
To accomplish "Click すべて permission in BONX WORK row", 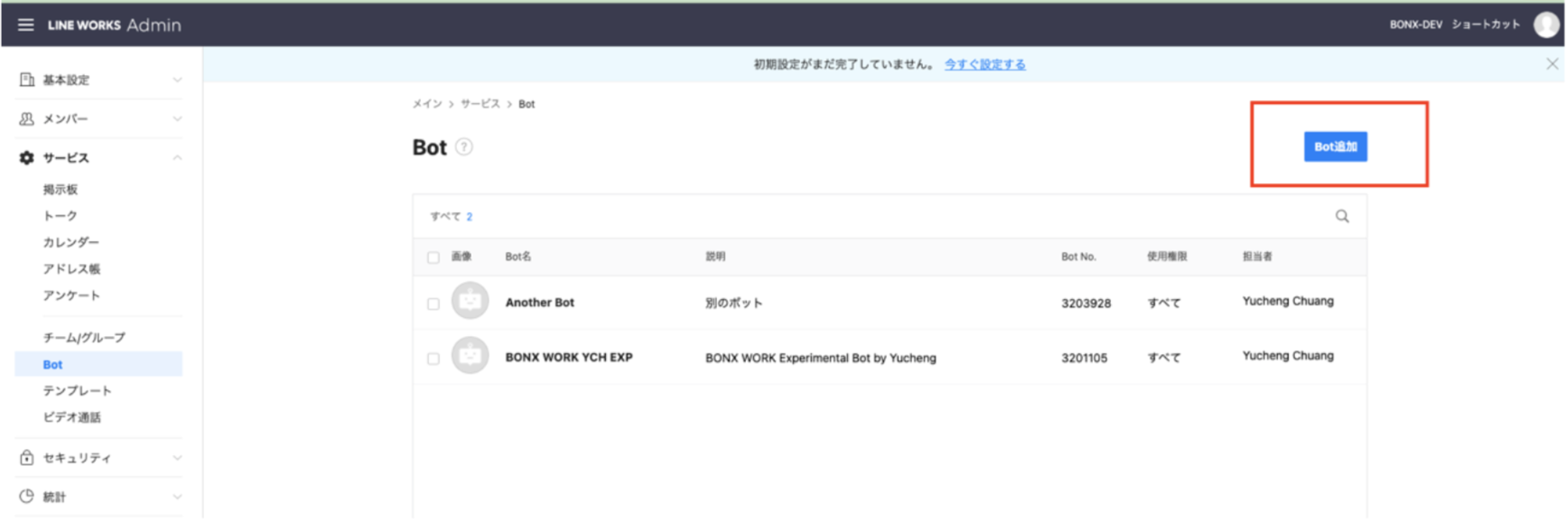I will (1163, 358).
